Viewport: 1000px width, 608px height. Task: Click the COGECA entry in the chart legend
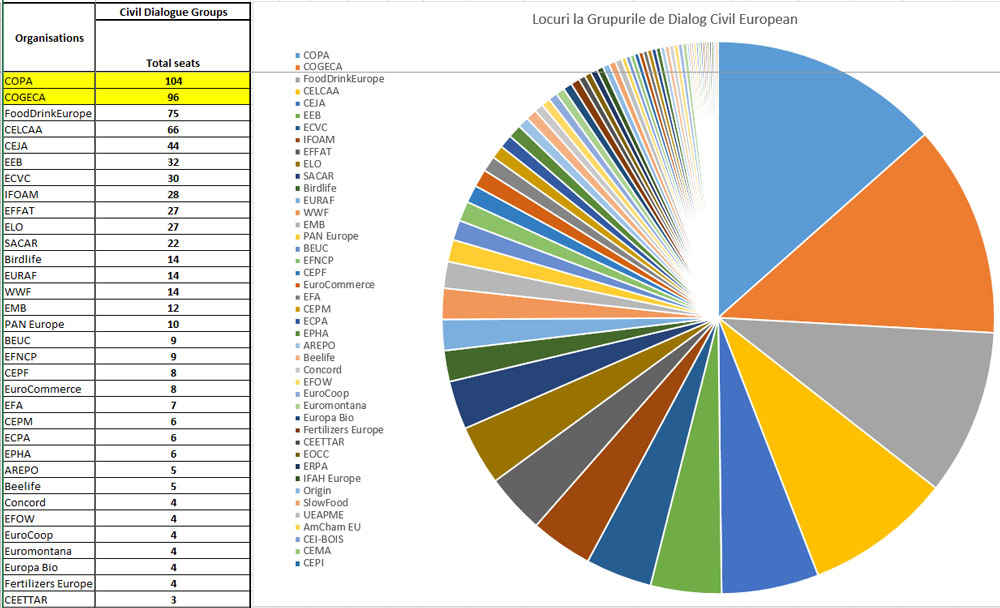(x=318, y=66)
